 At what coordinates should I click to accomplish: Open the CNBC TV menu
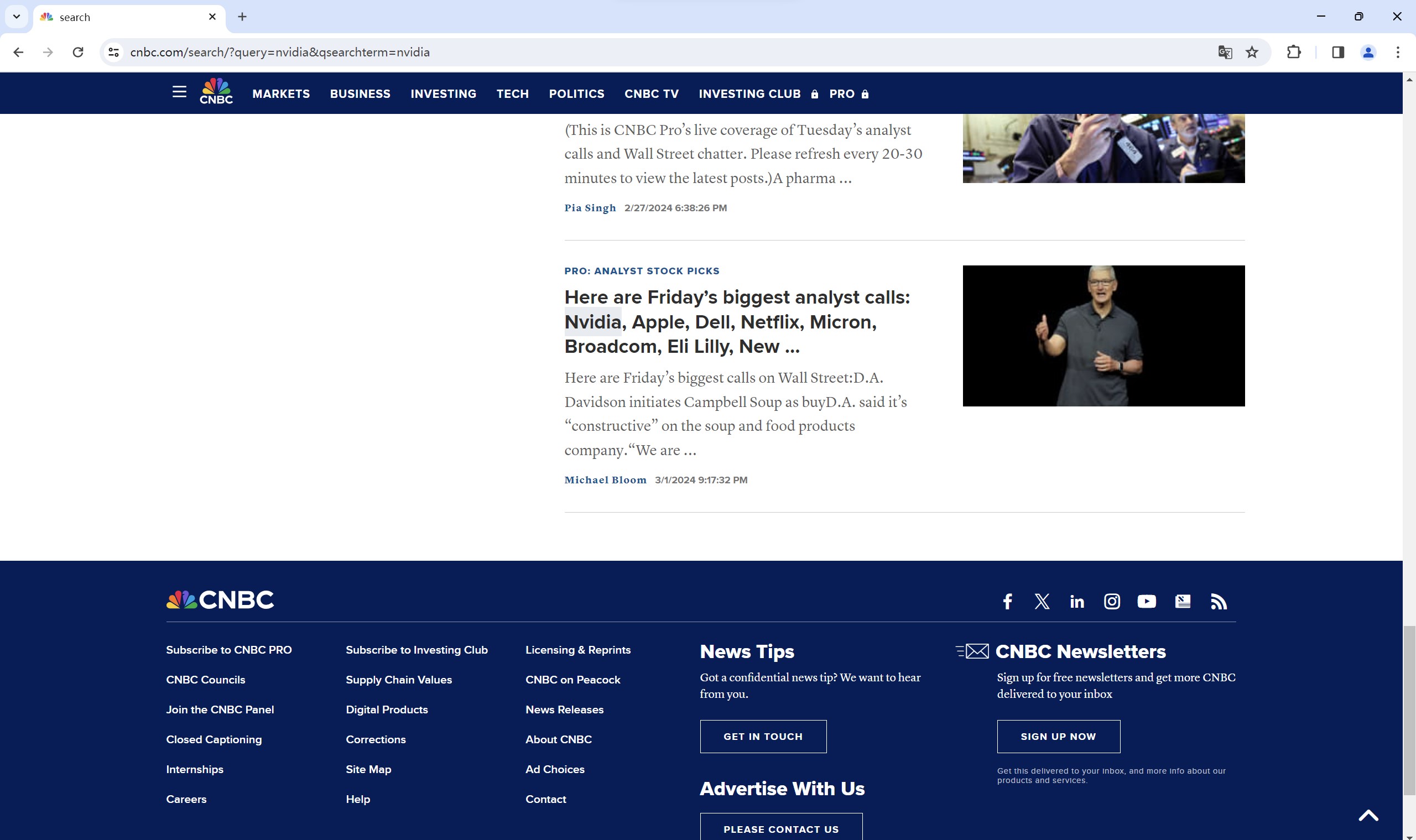click(651, 94)
